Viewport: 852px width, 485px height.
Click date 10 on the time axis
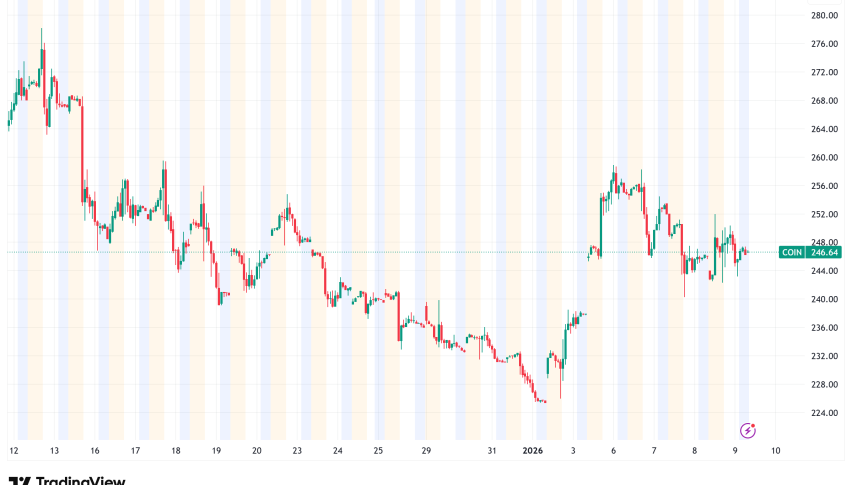point(775,452)
